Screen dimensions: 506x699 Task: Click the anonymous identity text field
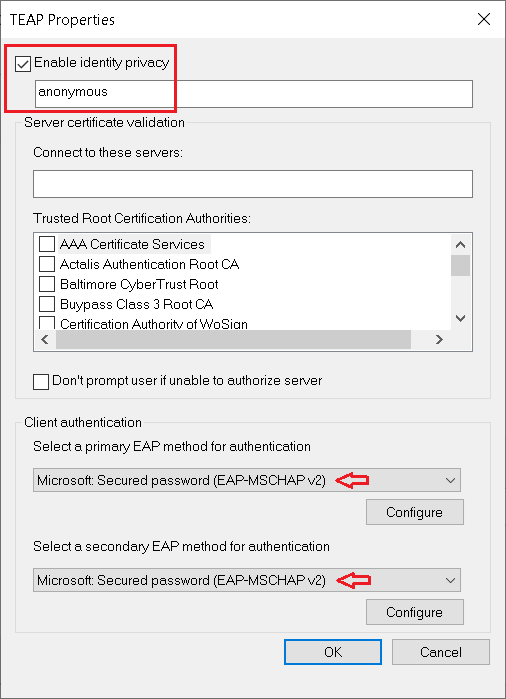(254, 94)
